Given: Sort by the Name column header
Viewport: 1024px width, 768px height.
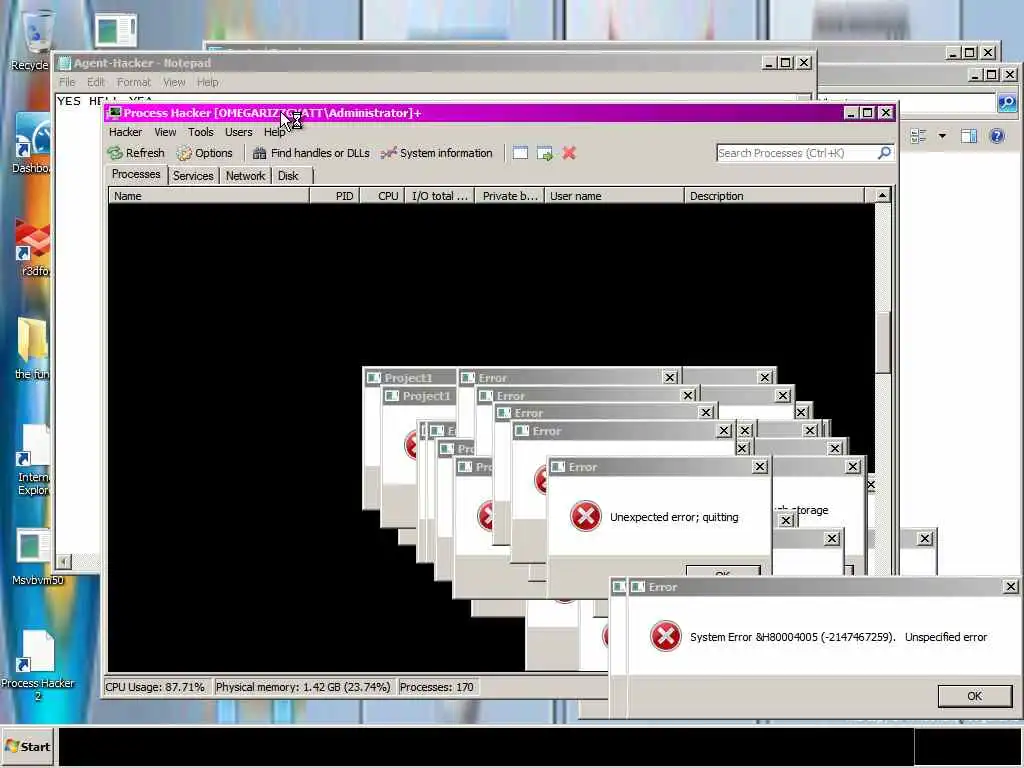Looking at the screenshot, I should tap(208, 196).
